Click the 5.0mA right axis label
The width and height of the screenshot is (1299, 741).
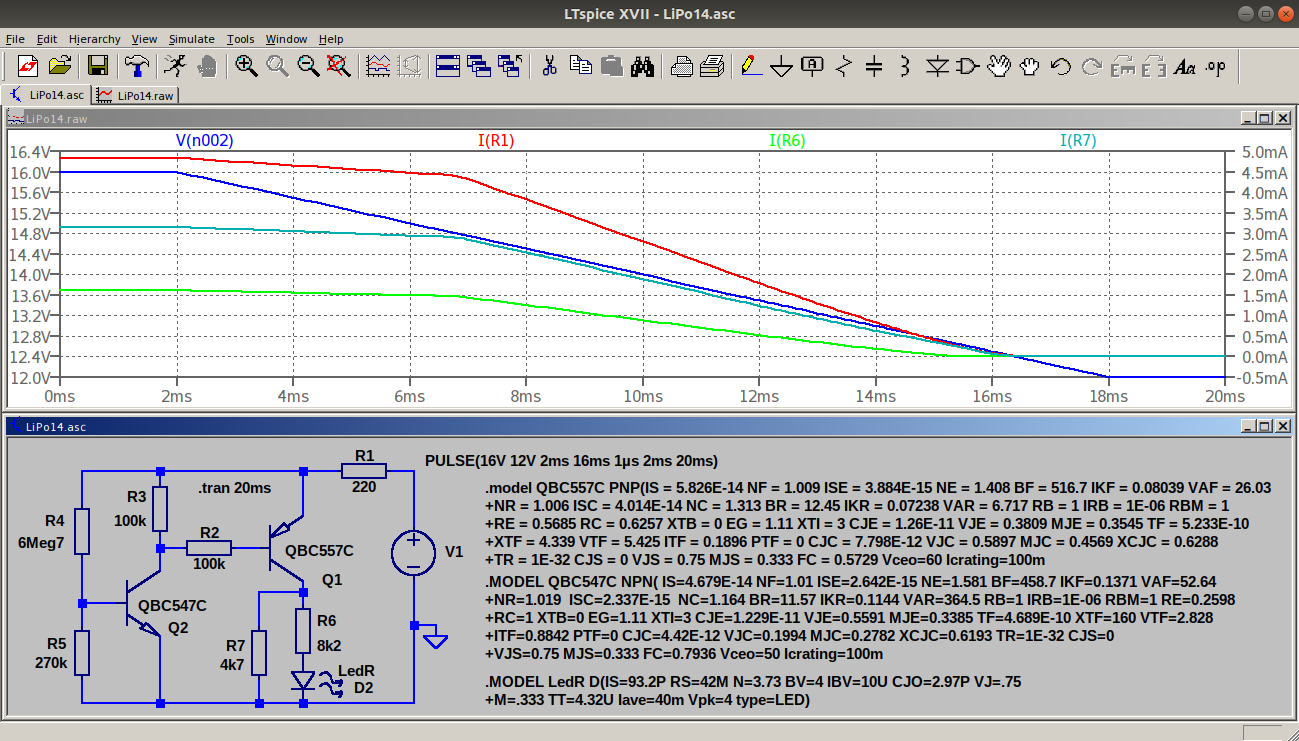point(1263,152)
